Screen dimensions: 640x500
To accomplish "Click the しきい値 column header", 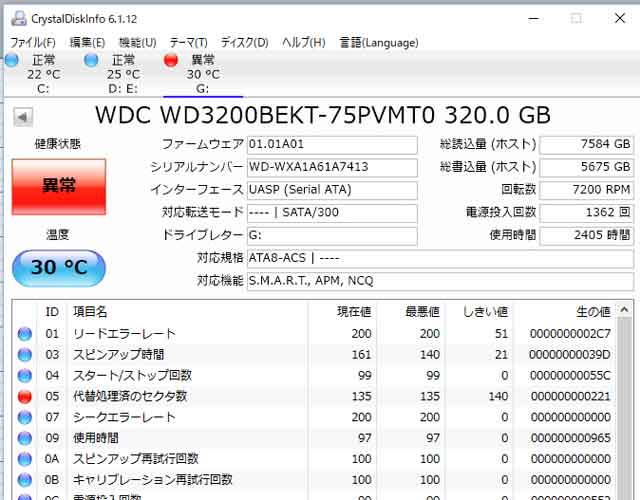I will (x=479, y=312).
